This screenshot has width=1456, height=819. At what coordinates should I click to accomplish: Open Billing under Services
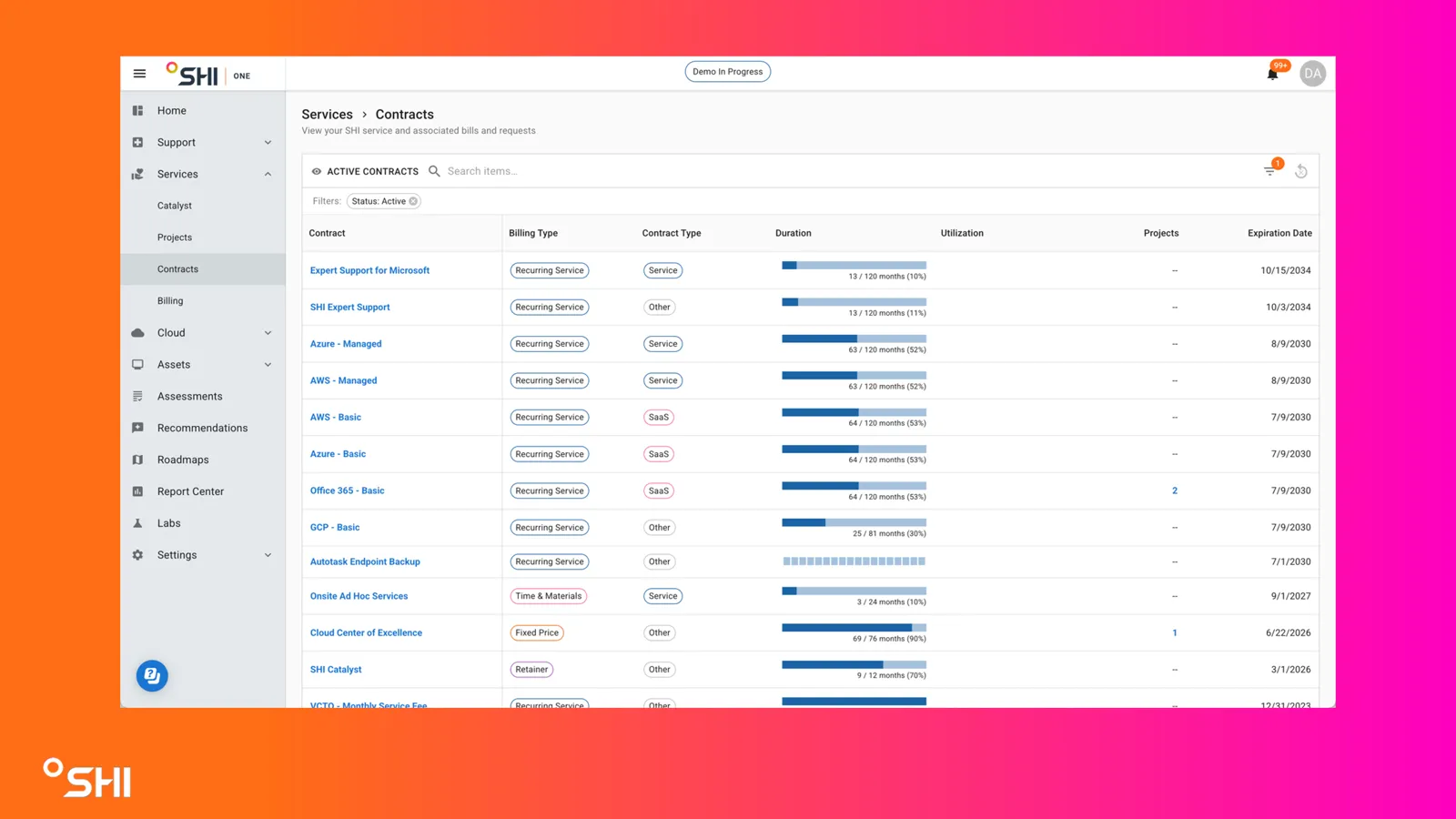(x=170, y=301)
